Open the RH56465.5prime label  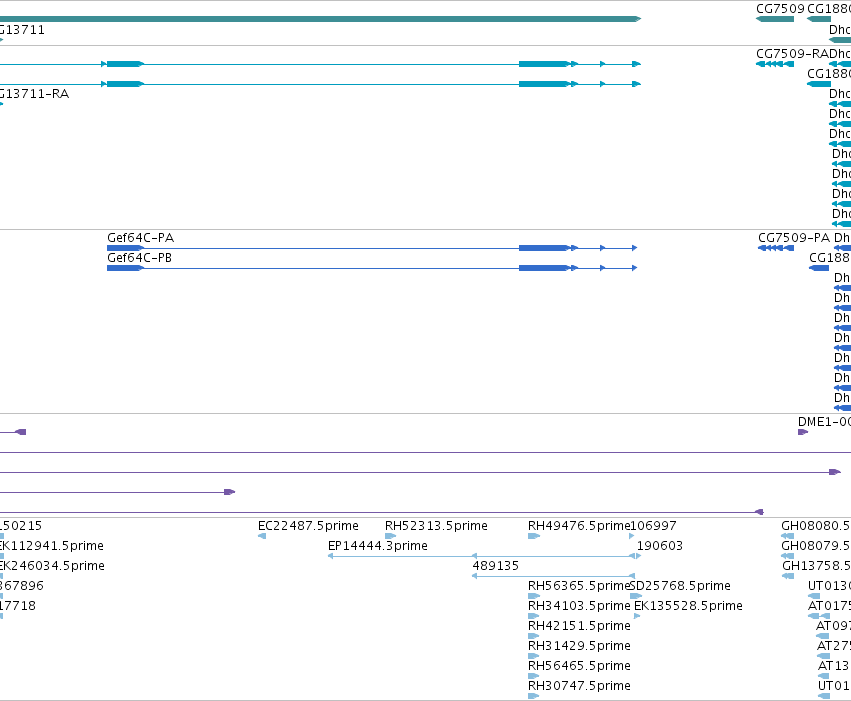tap(579, 666)
